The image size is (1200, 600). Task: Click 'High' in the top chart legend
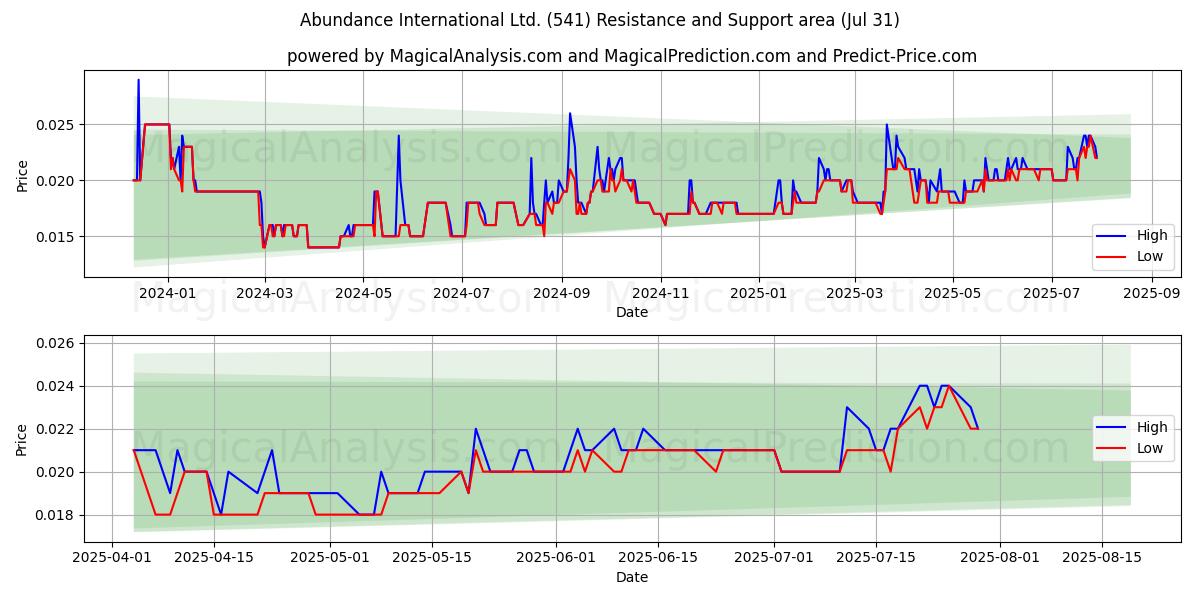(1152, 236)
